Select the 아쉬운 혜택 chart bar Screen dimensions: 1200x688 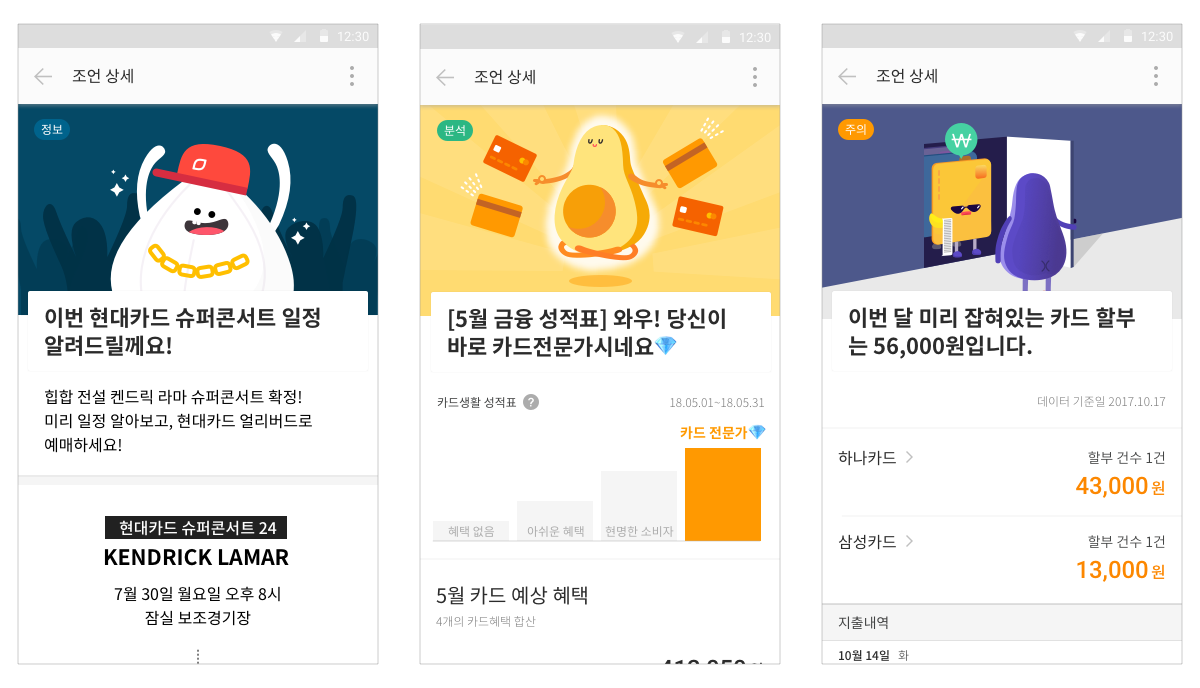click(x=555, y=521)
